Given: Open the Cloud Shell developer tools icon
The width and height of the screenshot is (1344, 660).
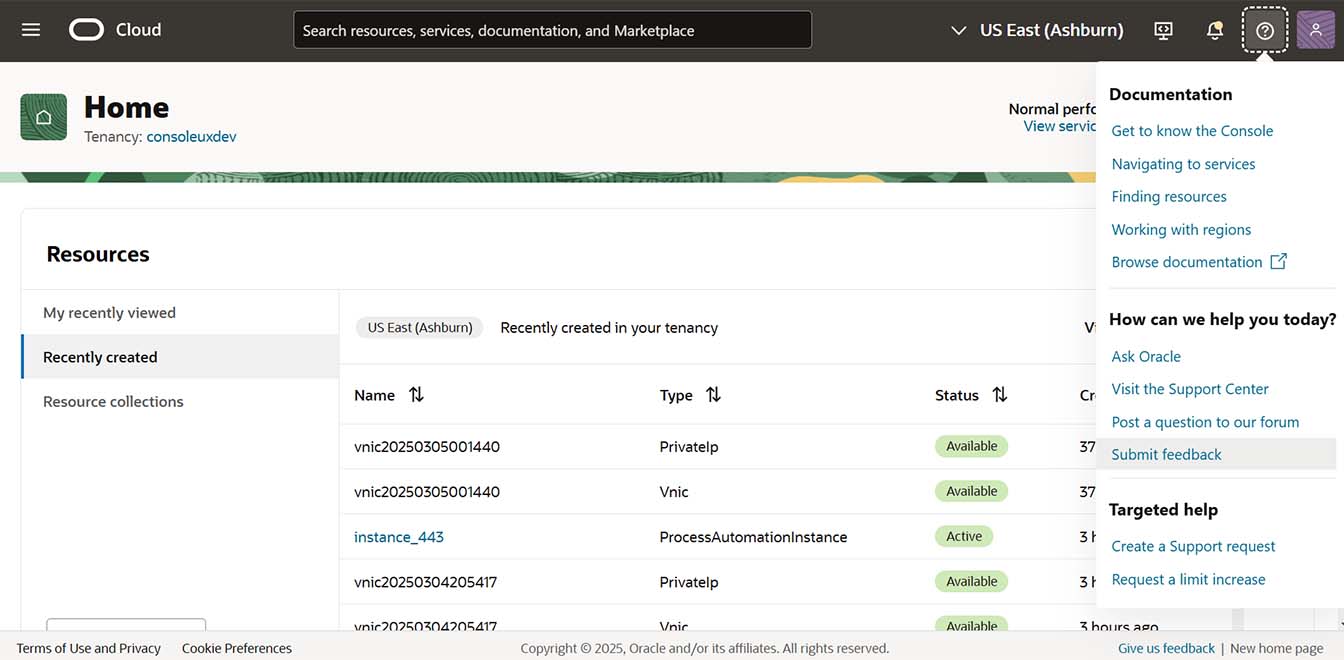Looking at the screenshot, I should tap(1163, 30).
